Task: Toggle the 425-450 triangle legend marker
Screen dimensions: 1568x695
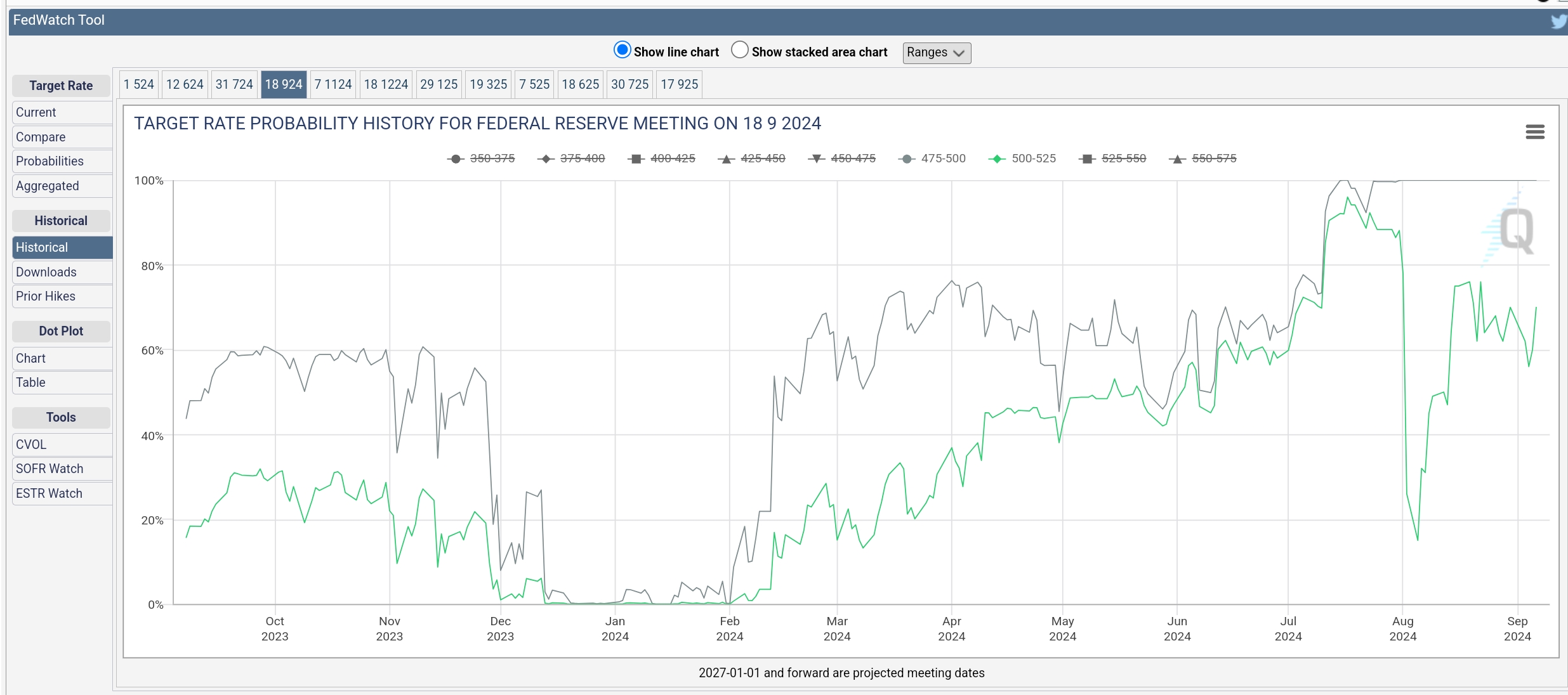Action: tap(727, 159)
